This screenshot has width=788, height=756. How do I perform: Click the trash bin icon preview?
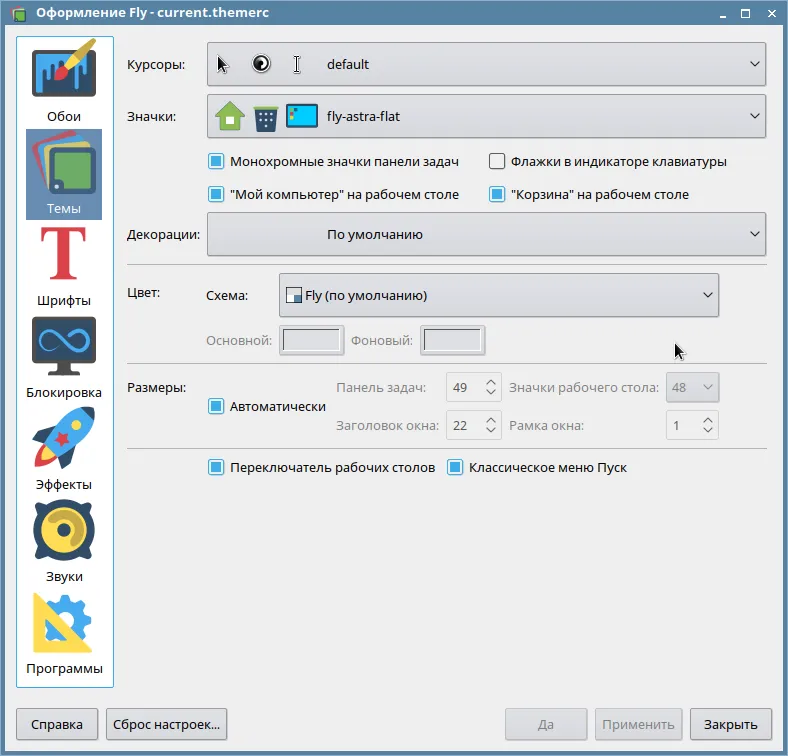265,119
